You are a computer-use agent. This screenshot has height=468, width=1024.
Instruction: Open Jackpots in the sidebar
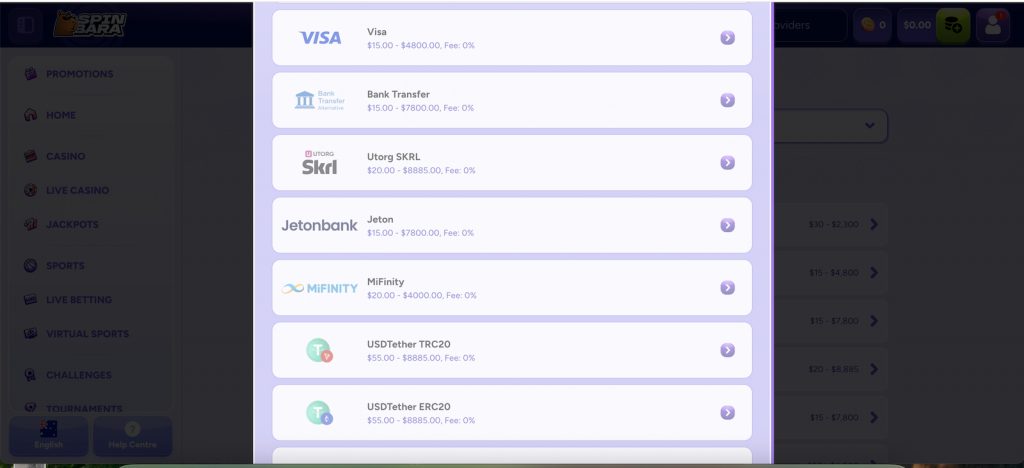(72, 224)
